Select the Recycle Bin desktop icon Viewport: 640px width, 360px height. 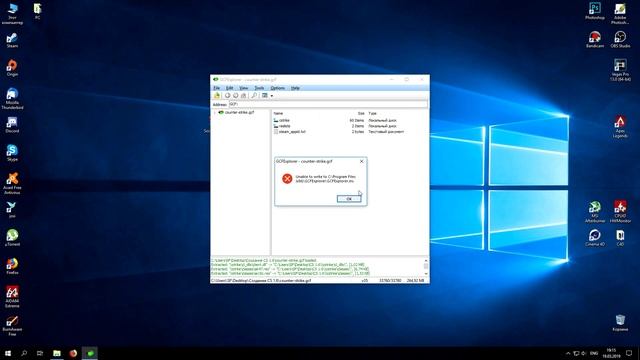pyautogui.click(x=620, y=322)
